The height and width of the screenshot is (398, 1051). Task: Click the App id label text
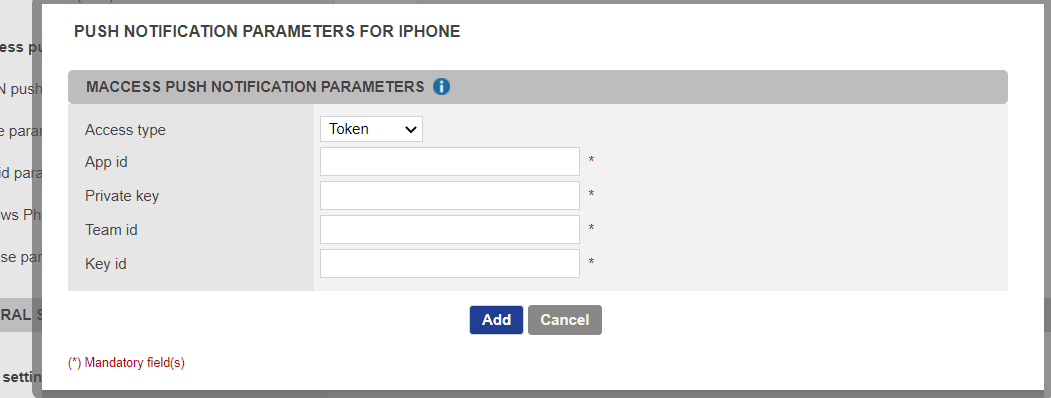[106, 162]
